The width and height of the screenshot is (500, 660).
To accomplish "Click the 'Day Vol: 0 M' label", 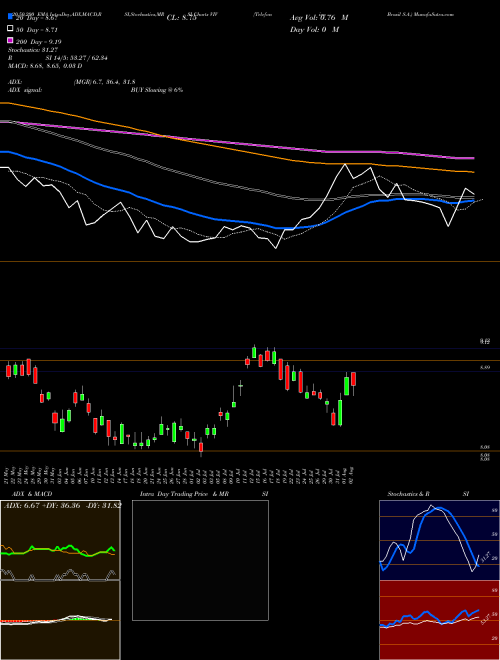I will click(314, 29).
